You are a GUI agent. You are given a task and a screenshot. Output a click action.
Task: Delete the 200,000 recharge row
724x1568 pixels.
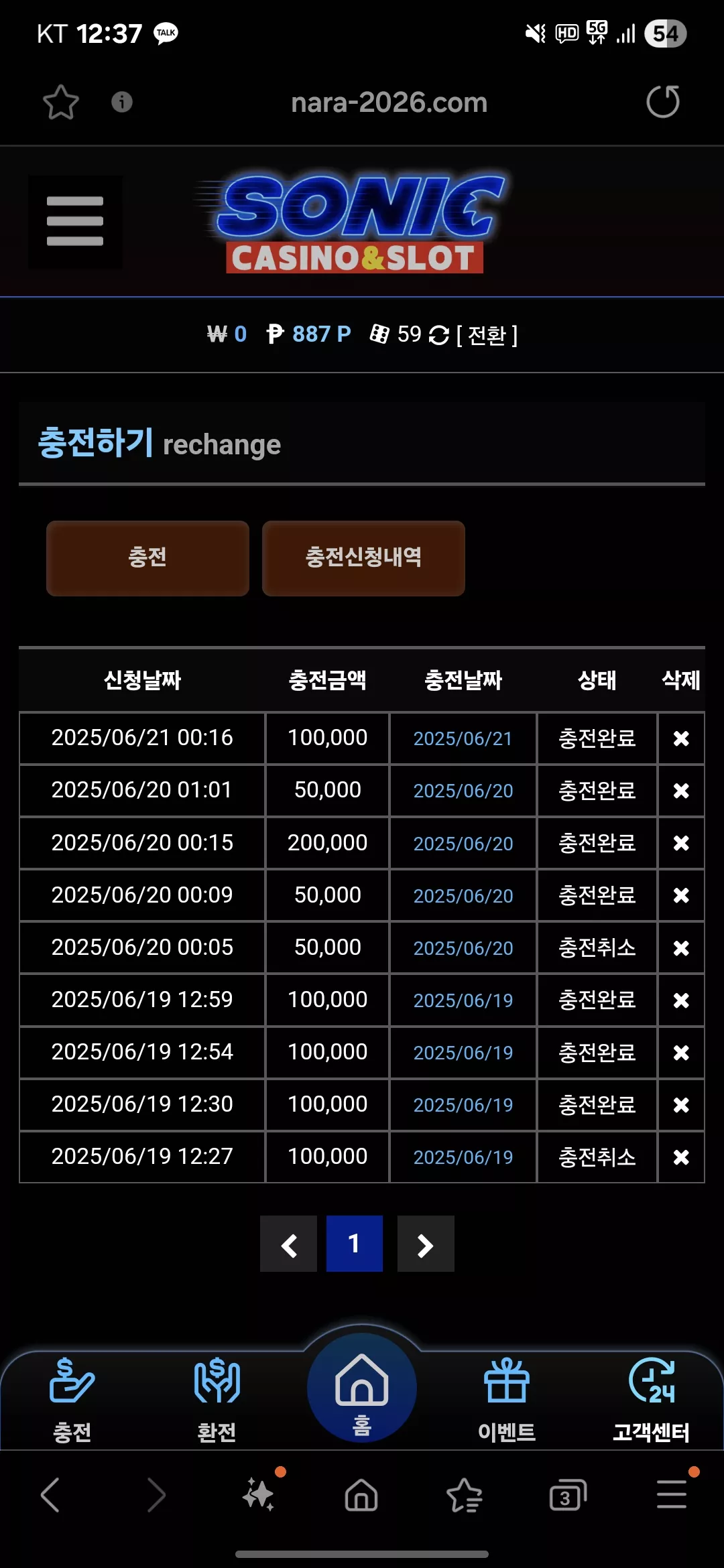[681, 843]
